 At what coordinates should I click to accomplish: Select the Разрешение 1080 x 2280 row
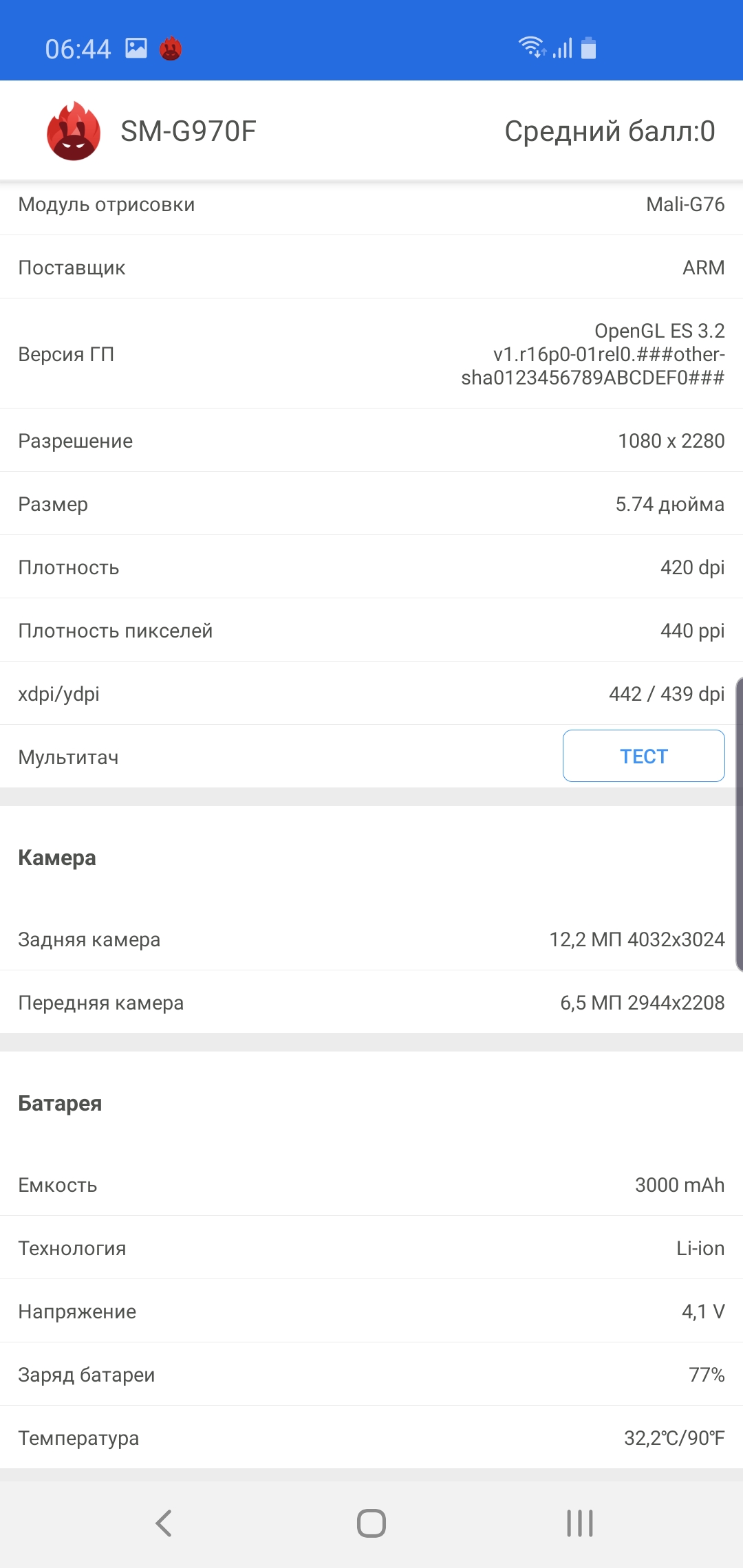[x=371, y=440]
